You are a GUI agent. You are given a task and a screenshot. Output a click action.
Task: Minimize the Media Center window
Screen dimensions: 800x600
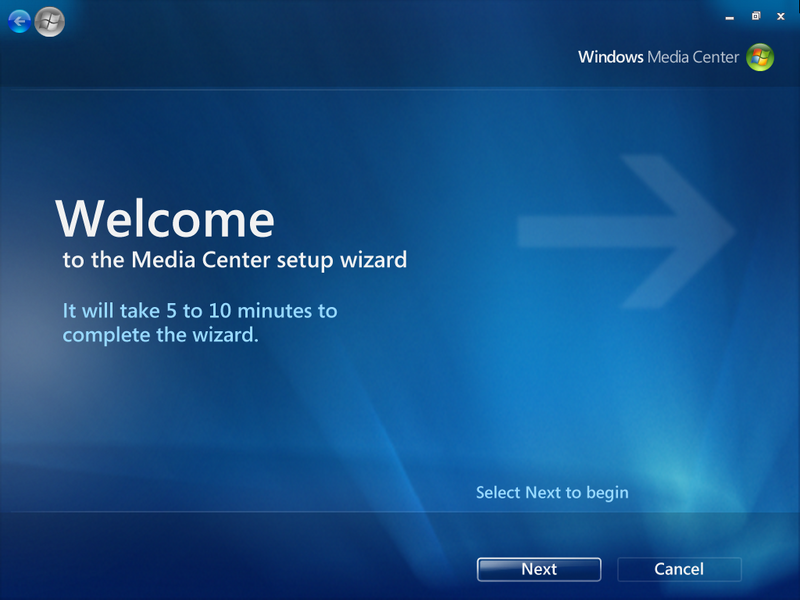coord(730,17)
